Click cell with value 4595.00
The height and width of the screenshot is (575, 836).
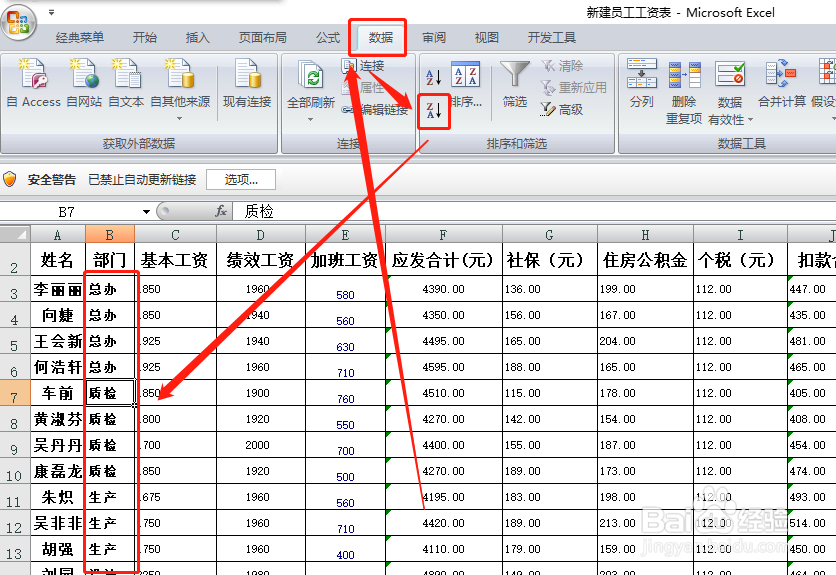tap(444, 368)
